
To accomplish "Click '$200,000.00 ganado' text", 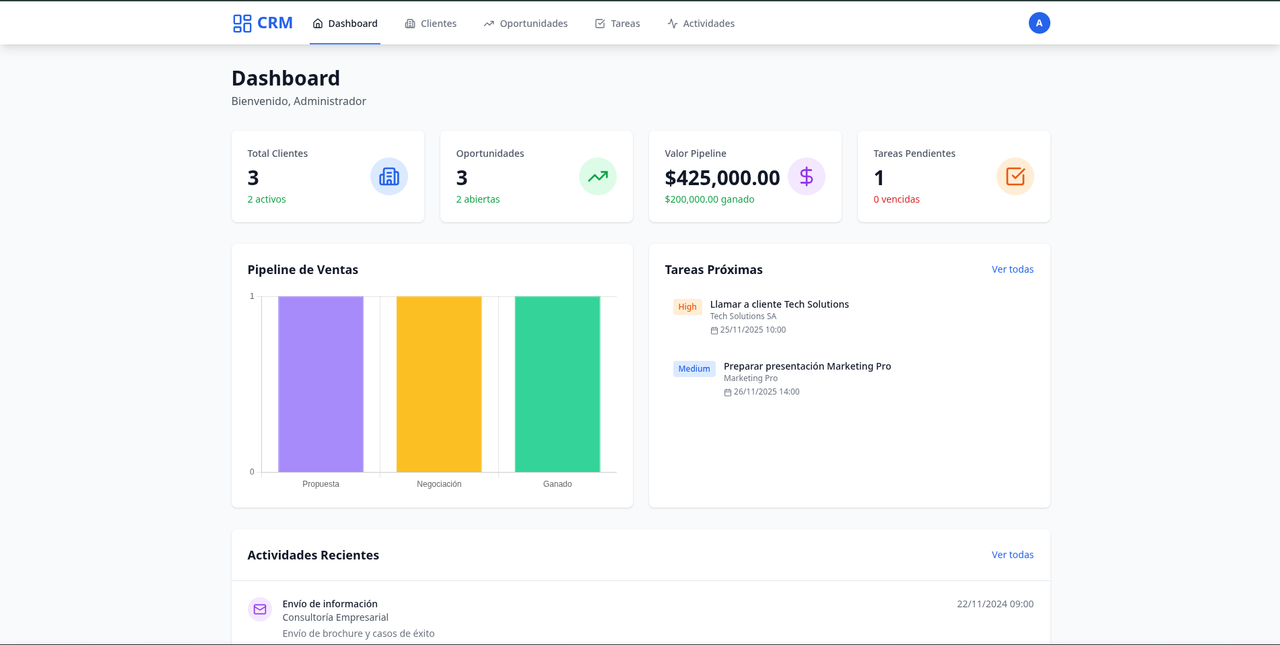I will (x=710, y=199).
